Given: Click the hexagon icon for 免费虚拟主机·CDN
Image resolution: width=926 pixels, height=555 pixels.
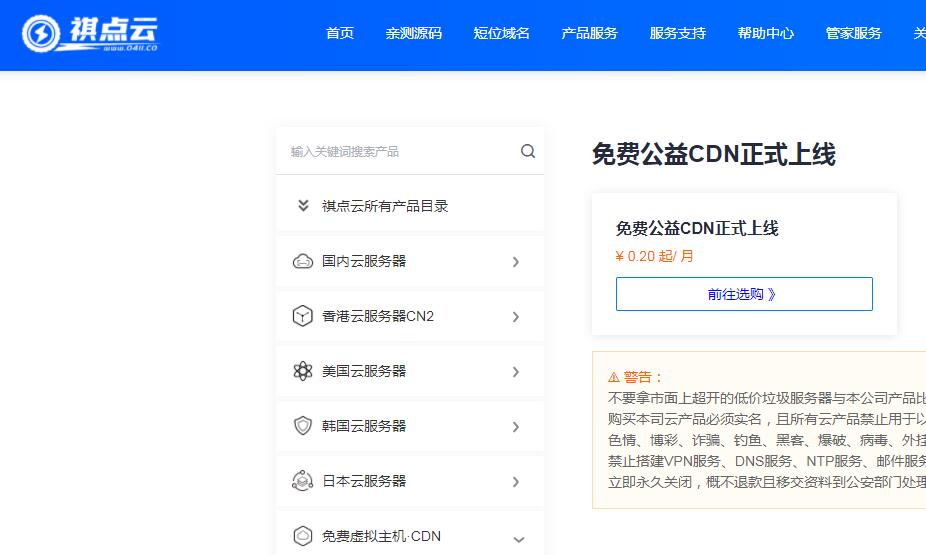Looking at the screenshot, I should pos(303,536).
